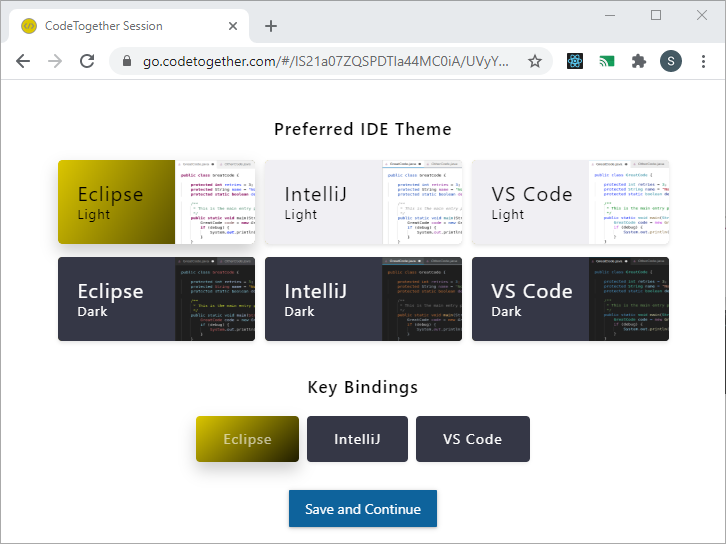
Task: Choose the Eclipse Dark theme
Action: click(x=156, y=299)
